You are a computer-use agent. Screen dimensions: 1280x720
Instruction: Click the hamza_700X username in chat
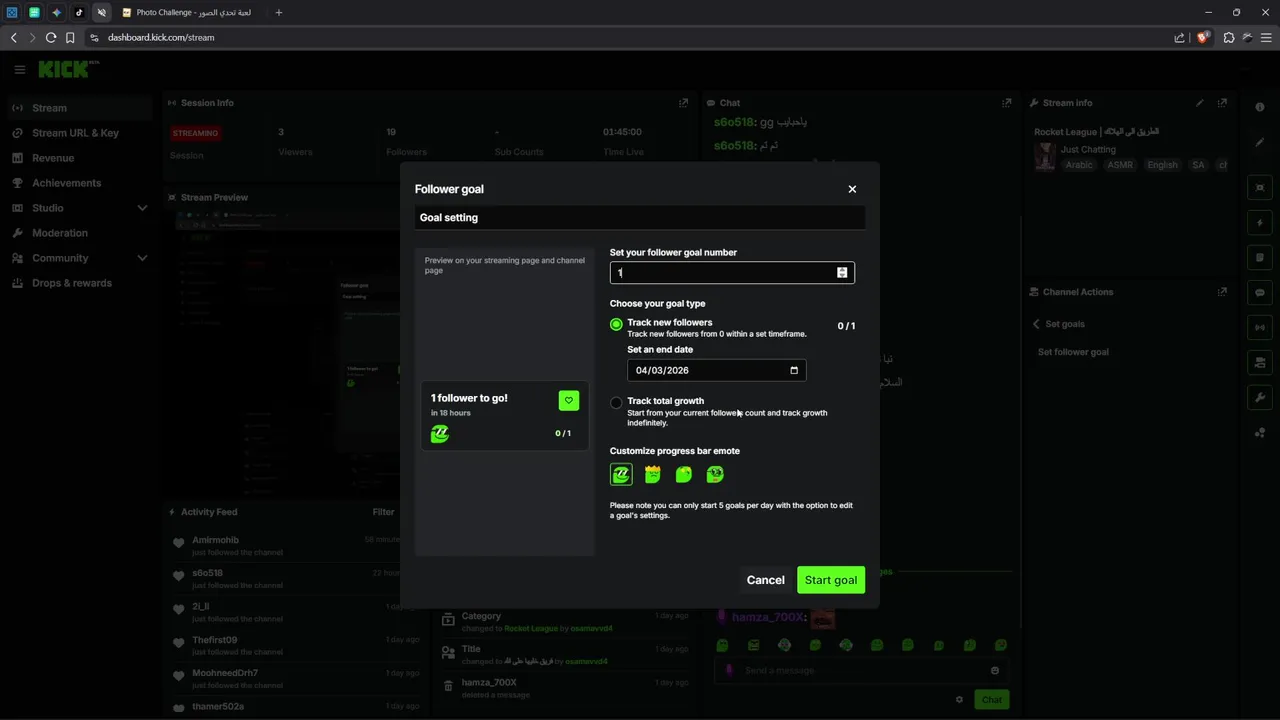[x=768, y=617]
